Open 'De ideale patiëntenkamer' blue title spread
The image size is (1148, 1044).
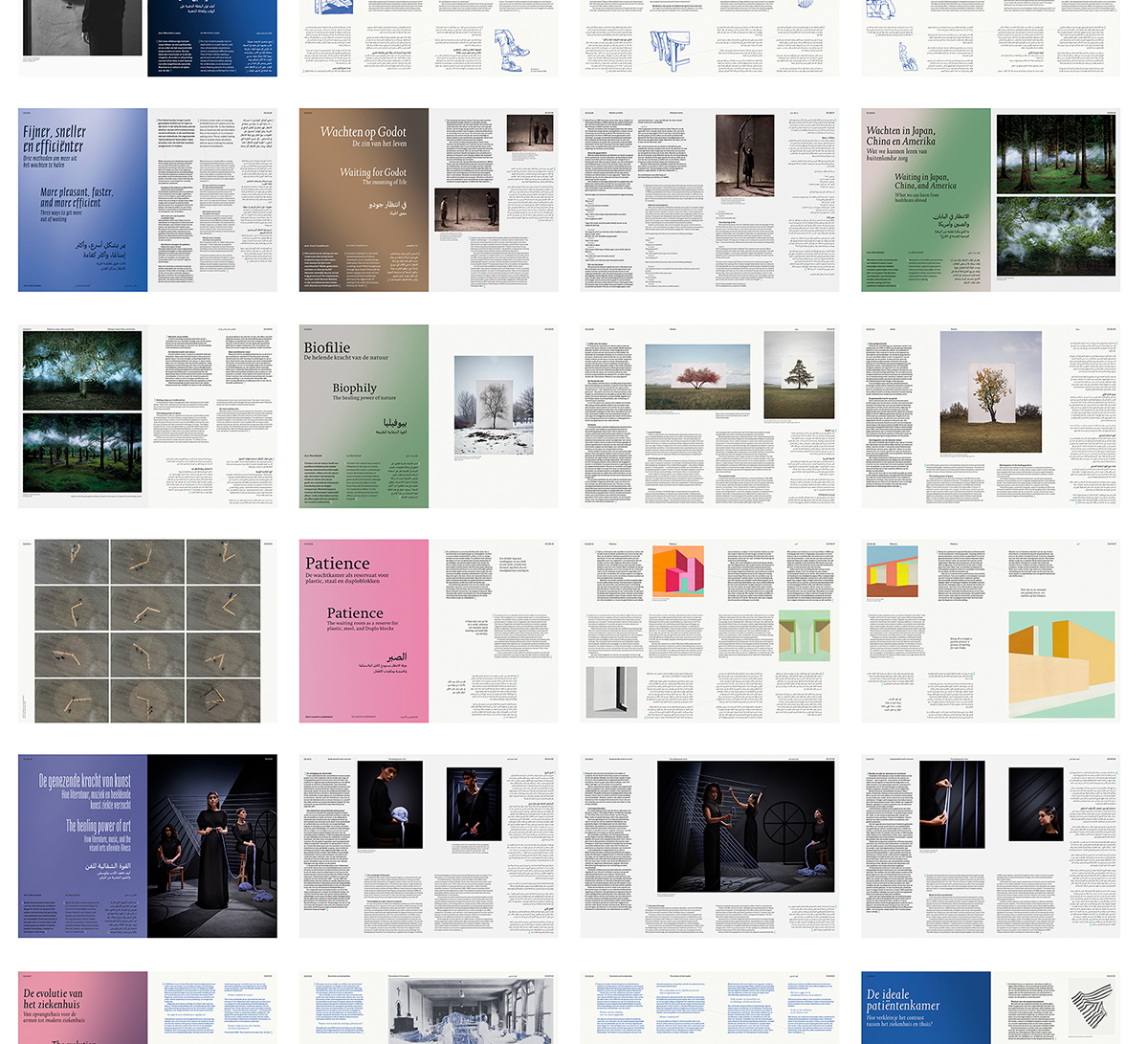point(990,1008)
